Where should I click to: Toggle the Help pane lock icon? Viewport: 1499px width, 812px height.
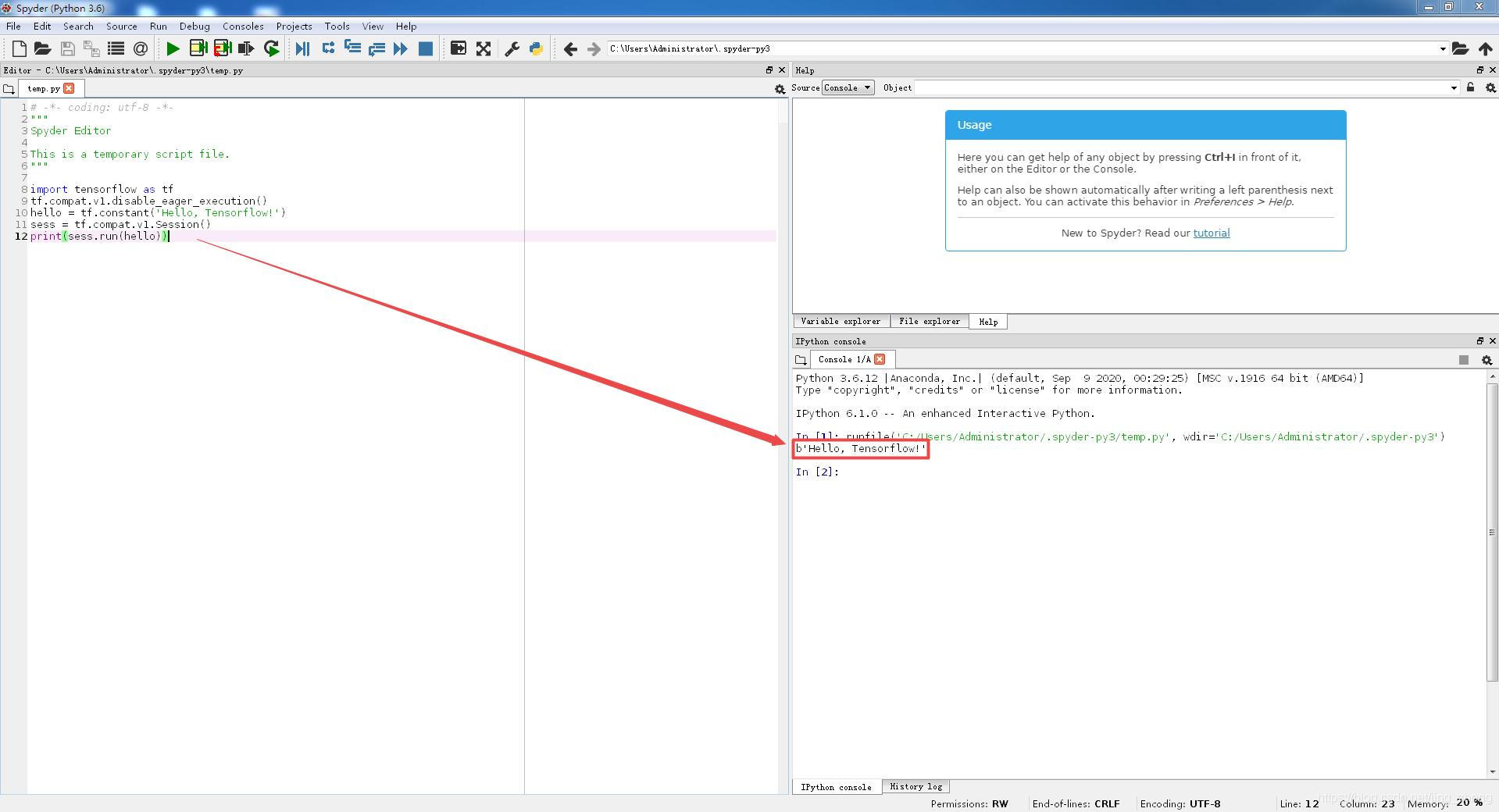[1470, 87]
